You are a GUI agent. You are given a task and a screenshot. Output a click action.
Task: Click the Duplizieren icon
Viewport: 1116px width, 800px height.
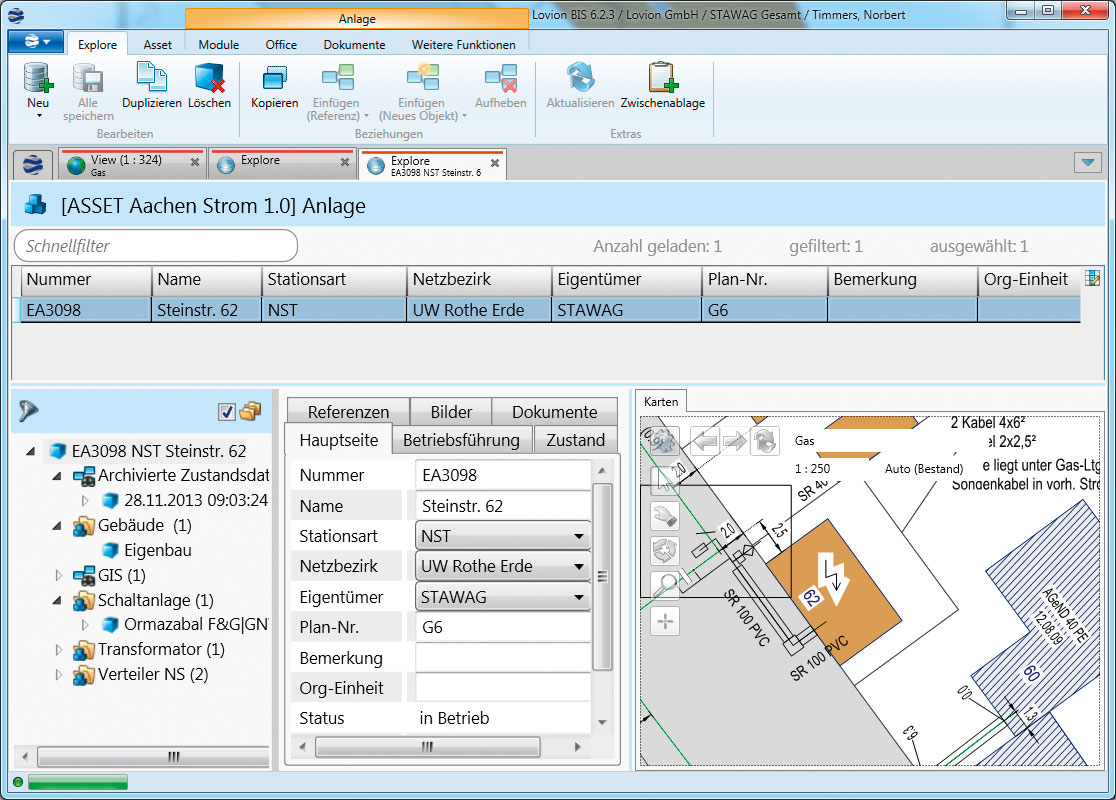(152, 78)
